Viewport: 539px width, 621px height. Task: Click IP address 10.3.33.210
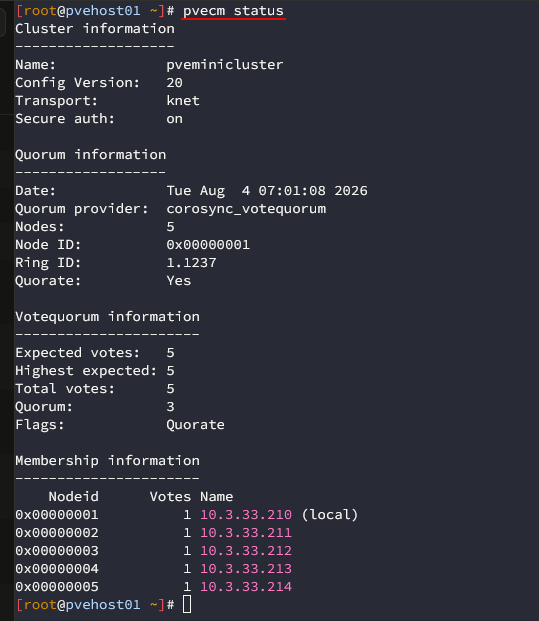(246, 514)
